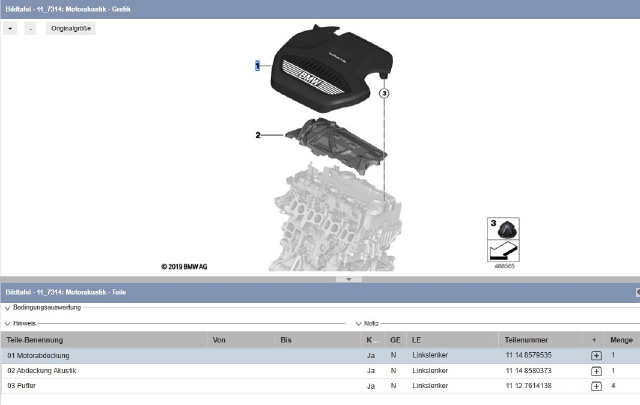This screenshot has height=405, width=640.
Task: Click part number 11 14 8580373
Action: point(529,371)
